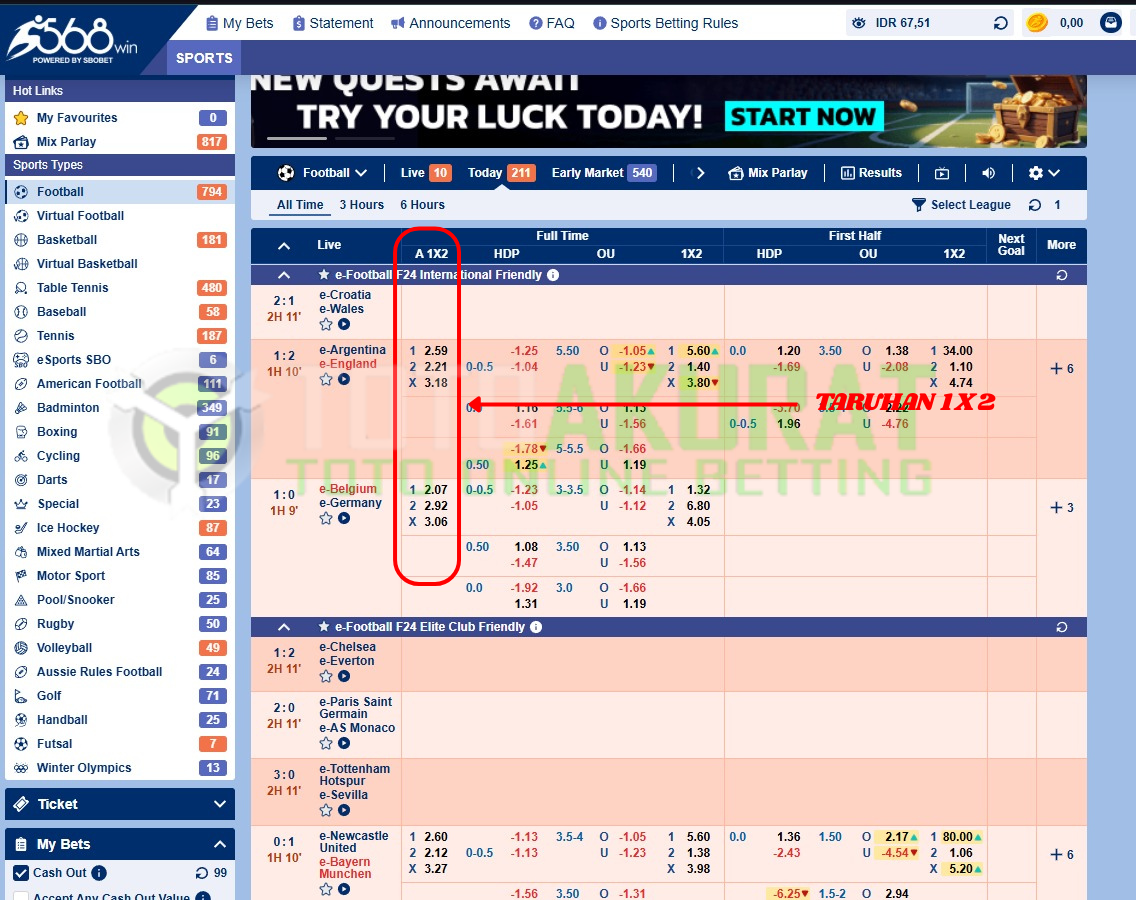The width and height of the screenshot is (1136, 900).
Task: Click info icon next to Cash Out
Action: pyautogui.click(x=99, y=873)
